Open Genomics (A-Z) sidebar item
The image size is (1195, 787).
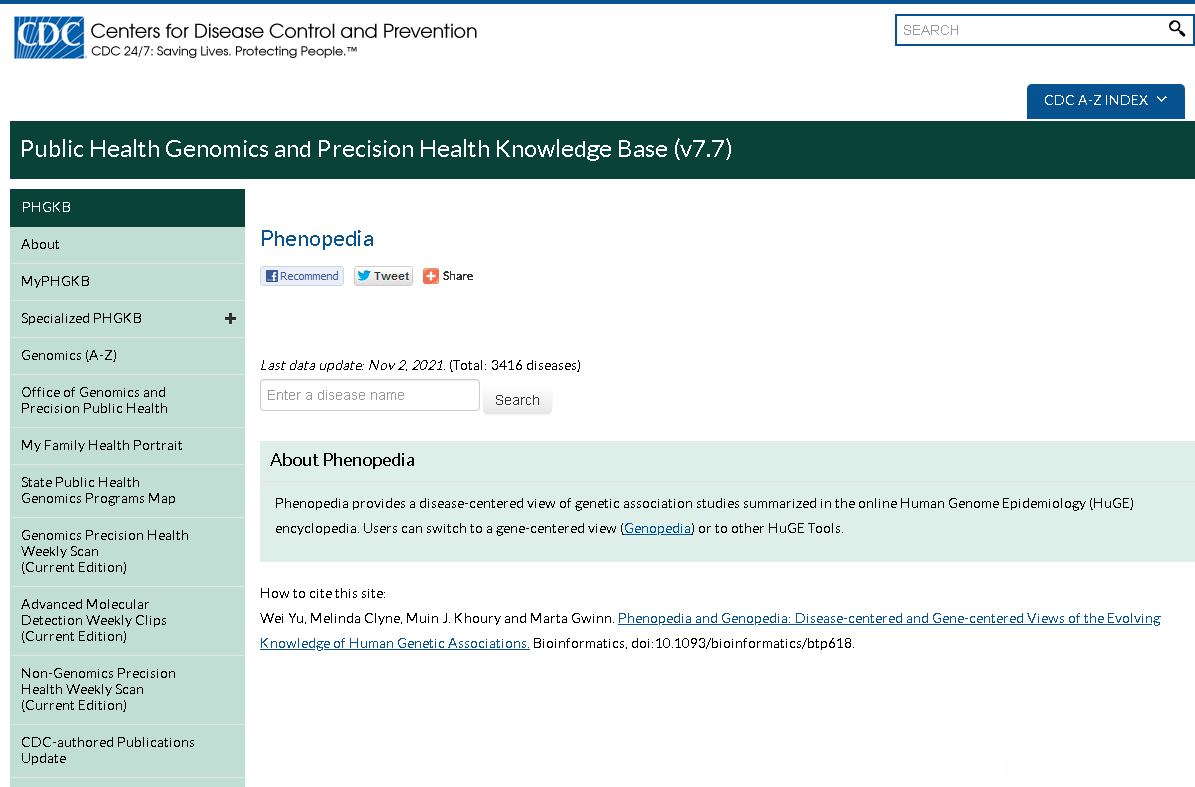point(69,355)
